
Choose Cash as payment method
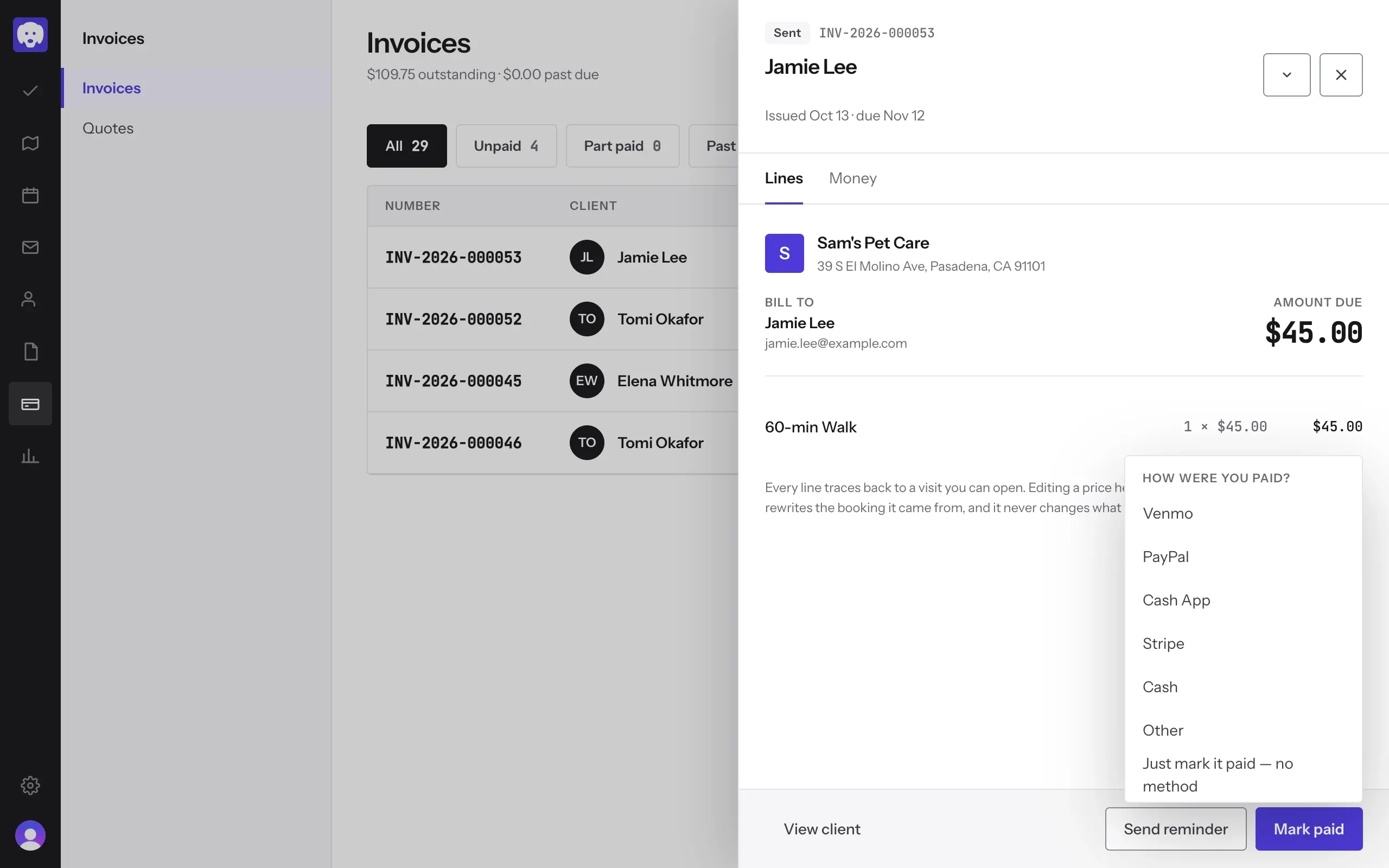(x=1243, y=687)
